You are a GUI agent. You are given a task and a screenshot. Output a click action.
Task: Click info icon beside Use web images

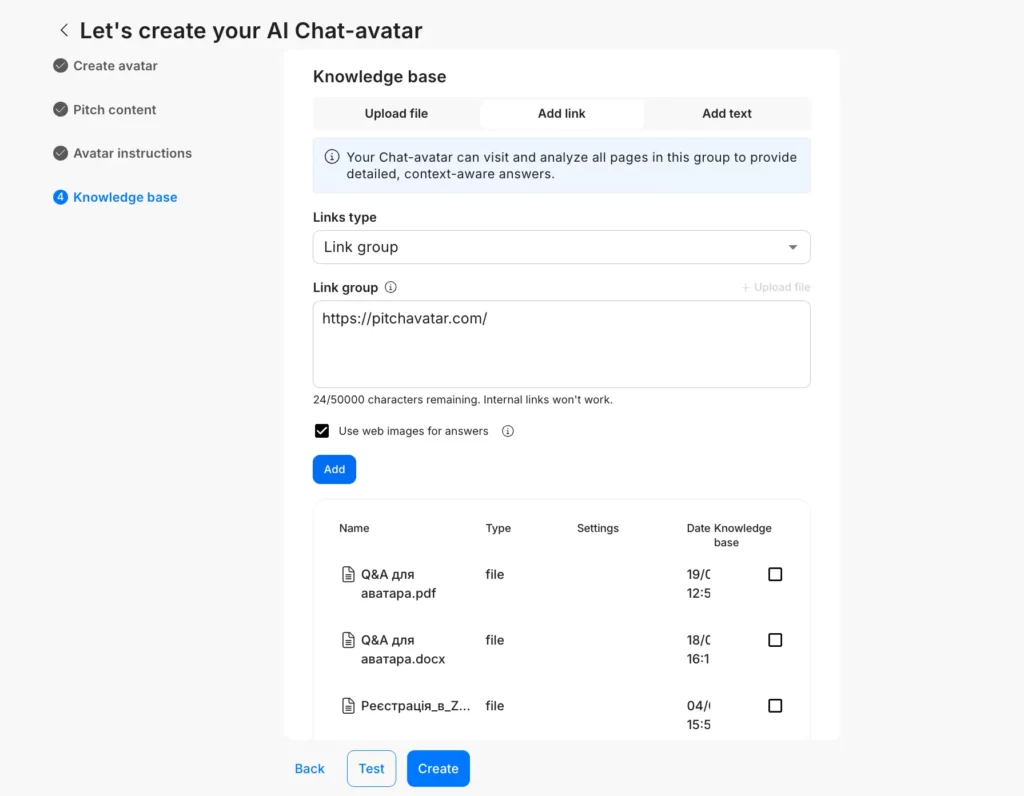pos(508,432)
